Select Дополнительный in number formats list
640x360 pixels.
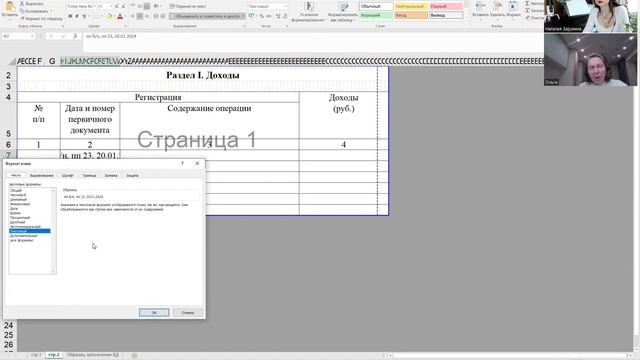coord(24,236)
